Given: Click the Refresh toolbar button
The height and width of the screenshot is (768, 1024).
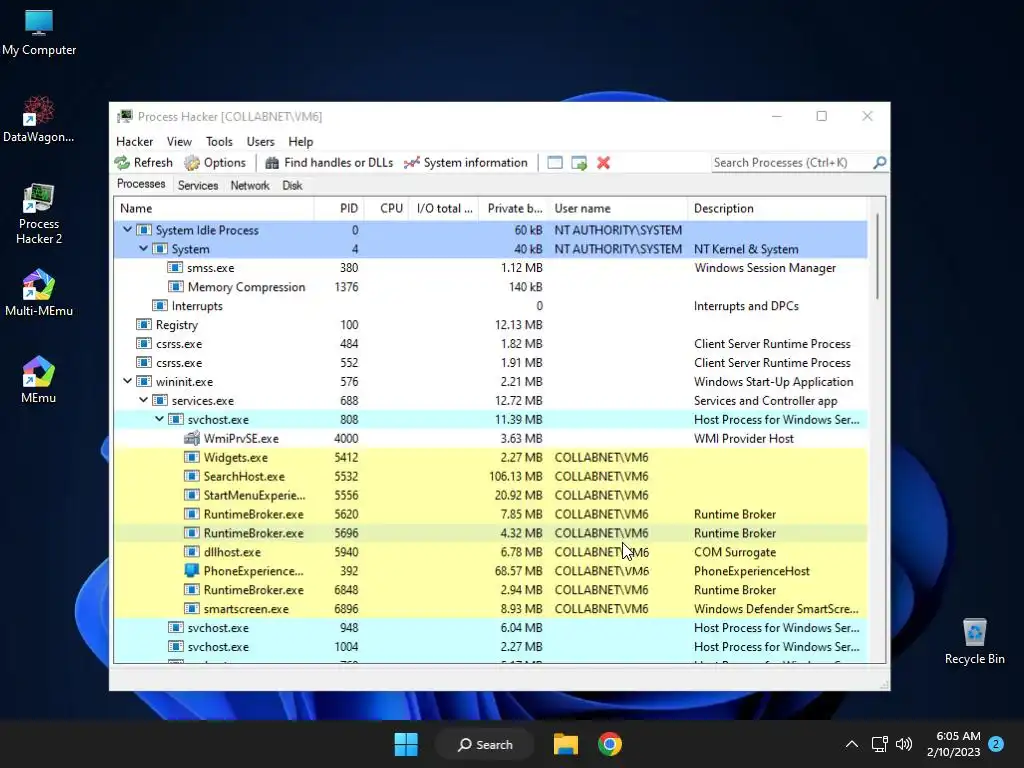Looking at the screenshot, I should pyautogui.click(x=144, y=163).
